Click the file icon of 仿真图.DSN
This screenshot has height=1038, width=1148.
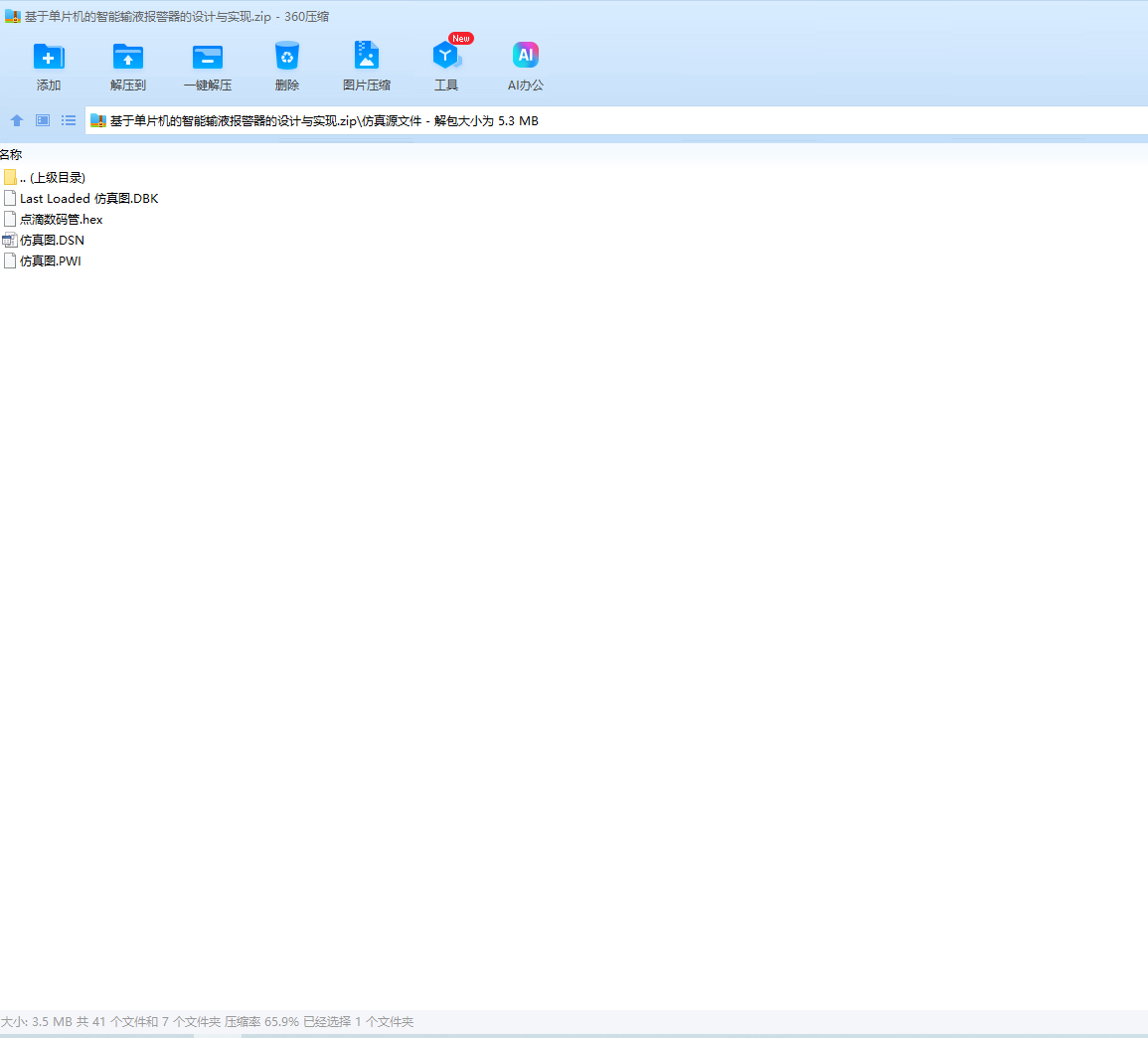point(10,240)
